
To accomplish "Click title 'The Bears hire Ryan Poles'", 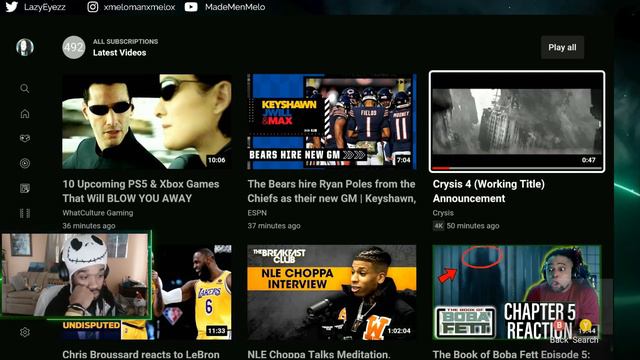I will point(331,191).
